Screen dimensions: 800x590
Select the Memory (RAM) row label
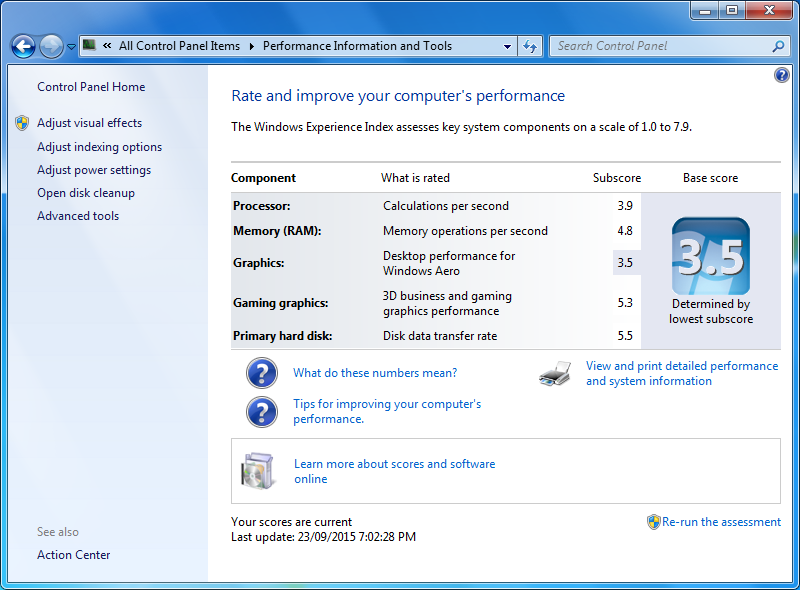pyautogui.click(x=277, y=231)
